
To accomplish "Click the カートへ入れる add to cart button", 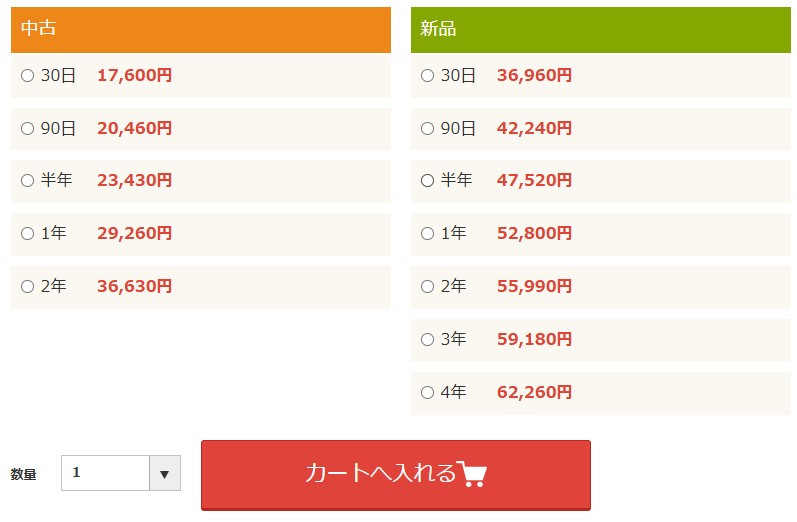I will tap(396, 475).
